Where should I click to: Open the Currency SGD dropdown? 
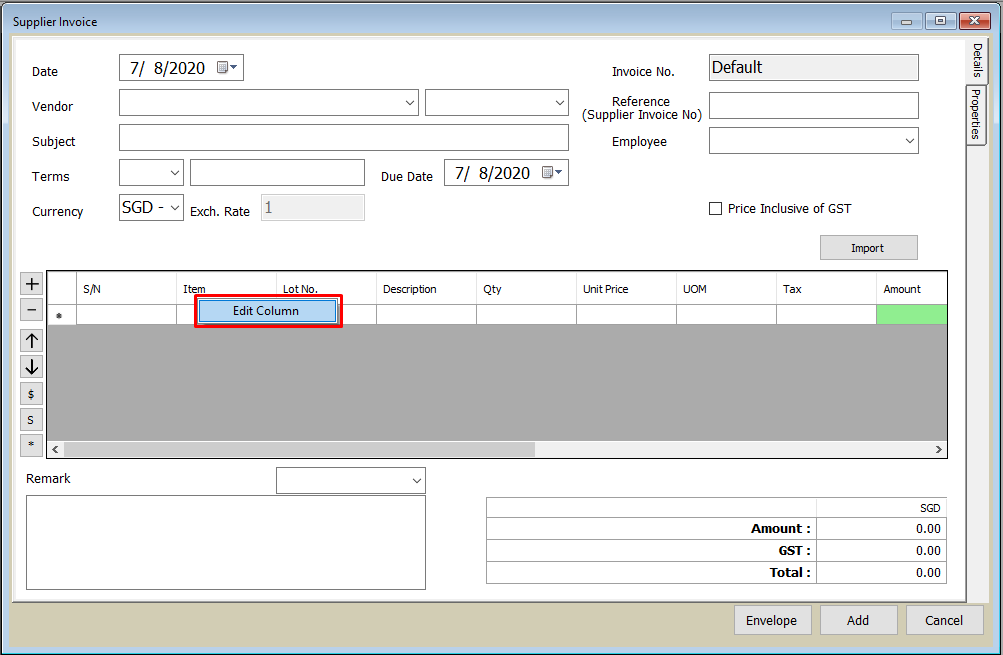(174, 207)
